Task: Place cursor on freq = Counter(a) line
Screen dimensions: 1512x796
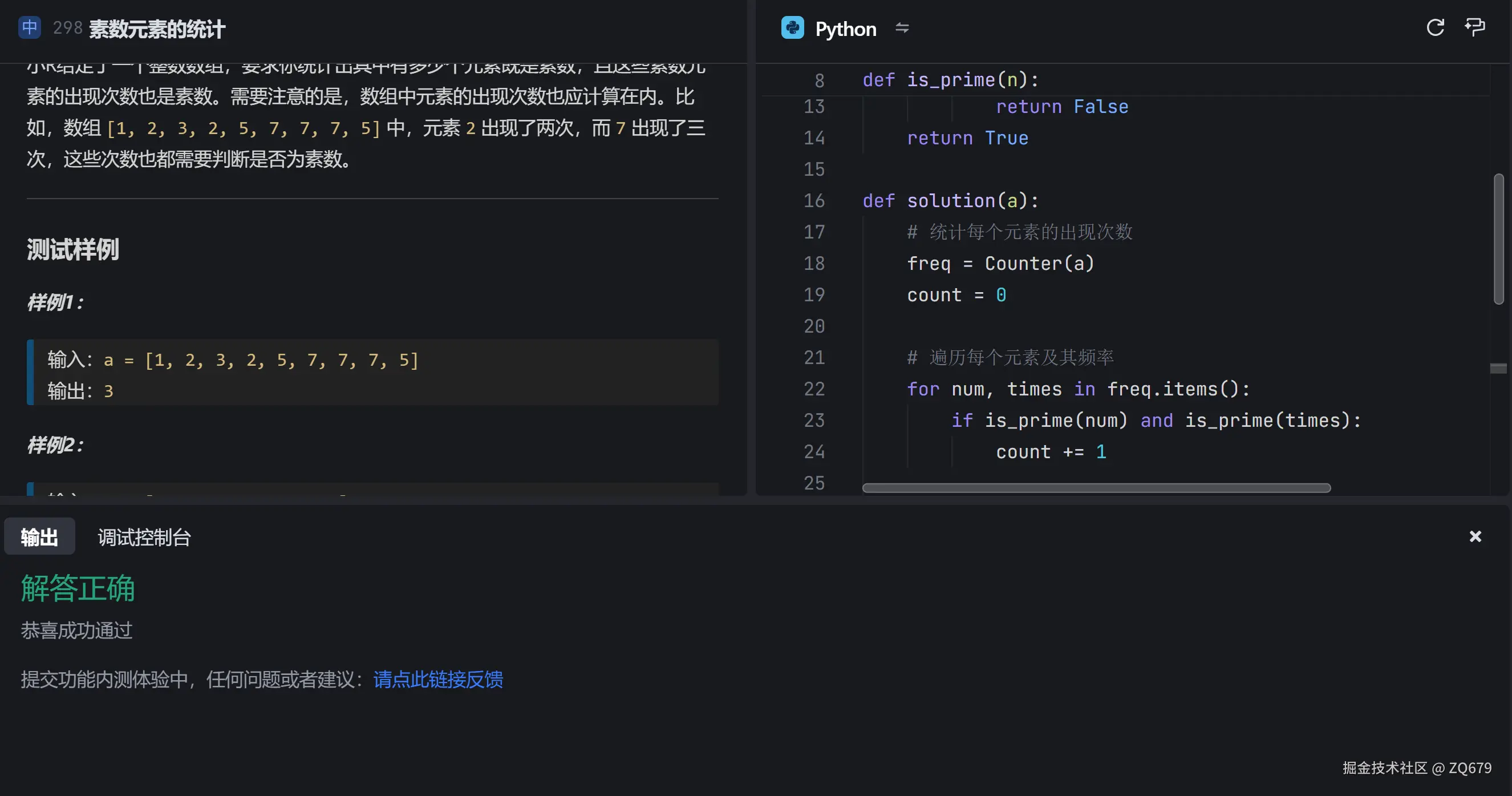Action: point(1000,264)
